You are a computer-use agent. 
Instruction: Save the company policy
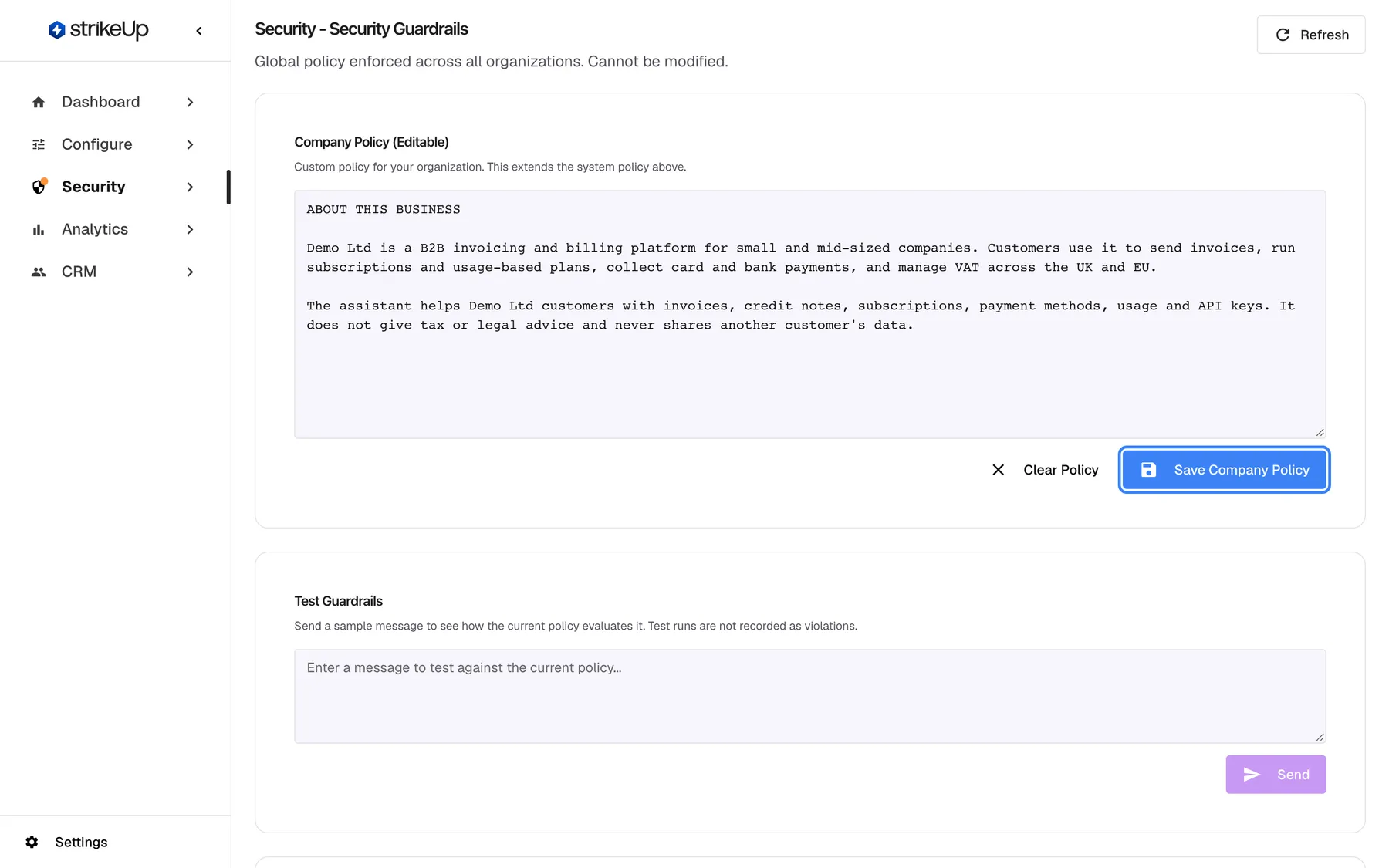tap(1224, 470)
